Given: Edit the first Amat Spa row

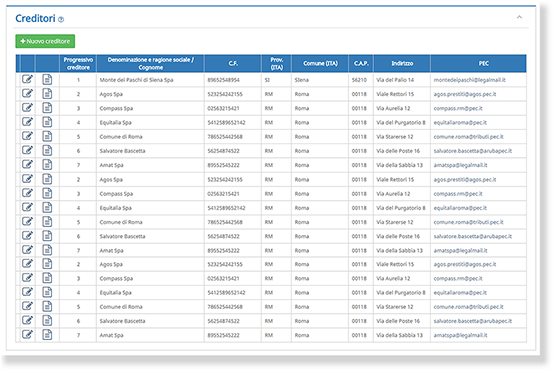Looking at the screenshot, I should click(28, 165).
